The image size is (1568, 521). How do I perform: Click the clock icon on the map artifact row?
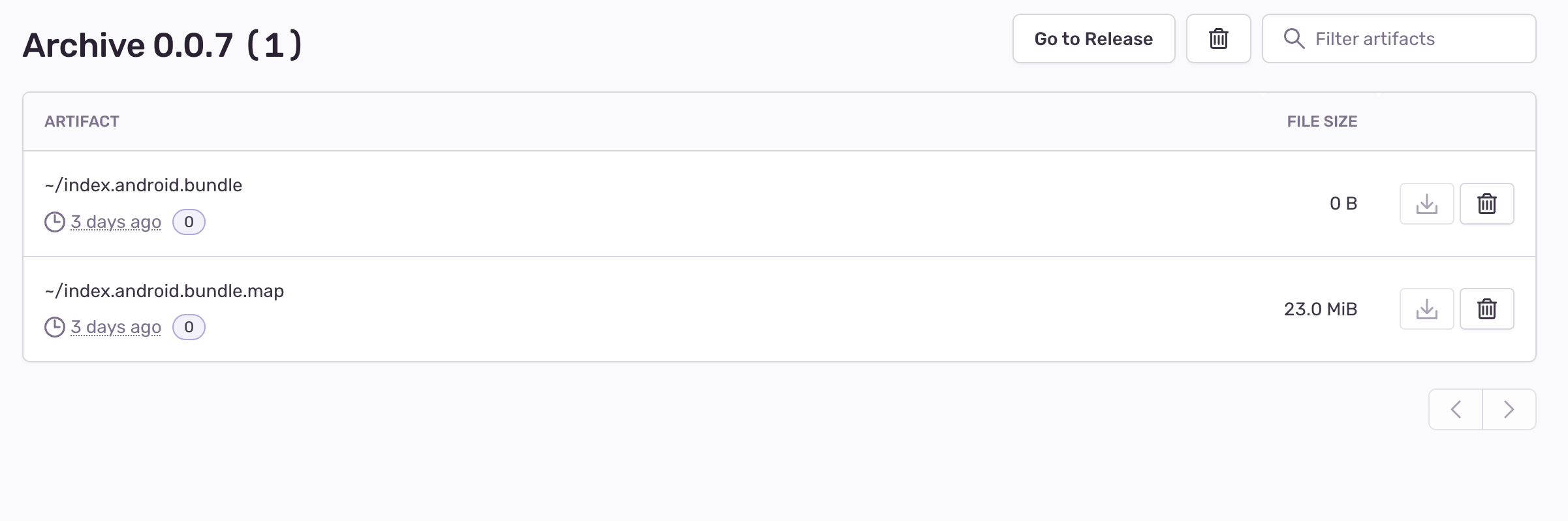55,327
